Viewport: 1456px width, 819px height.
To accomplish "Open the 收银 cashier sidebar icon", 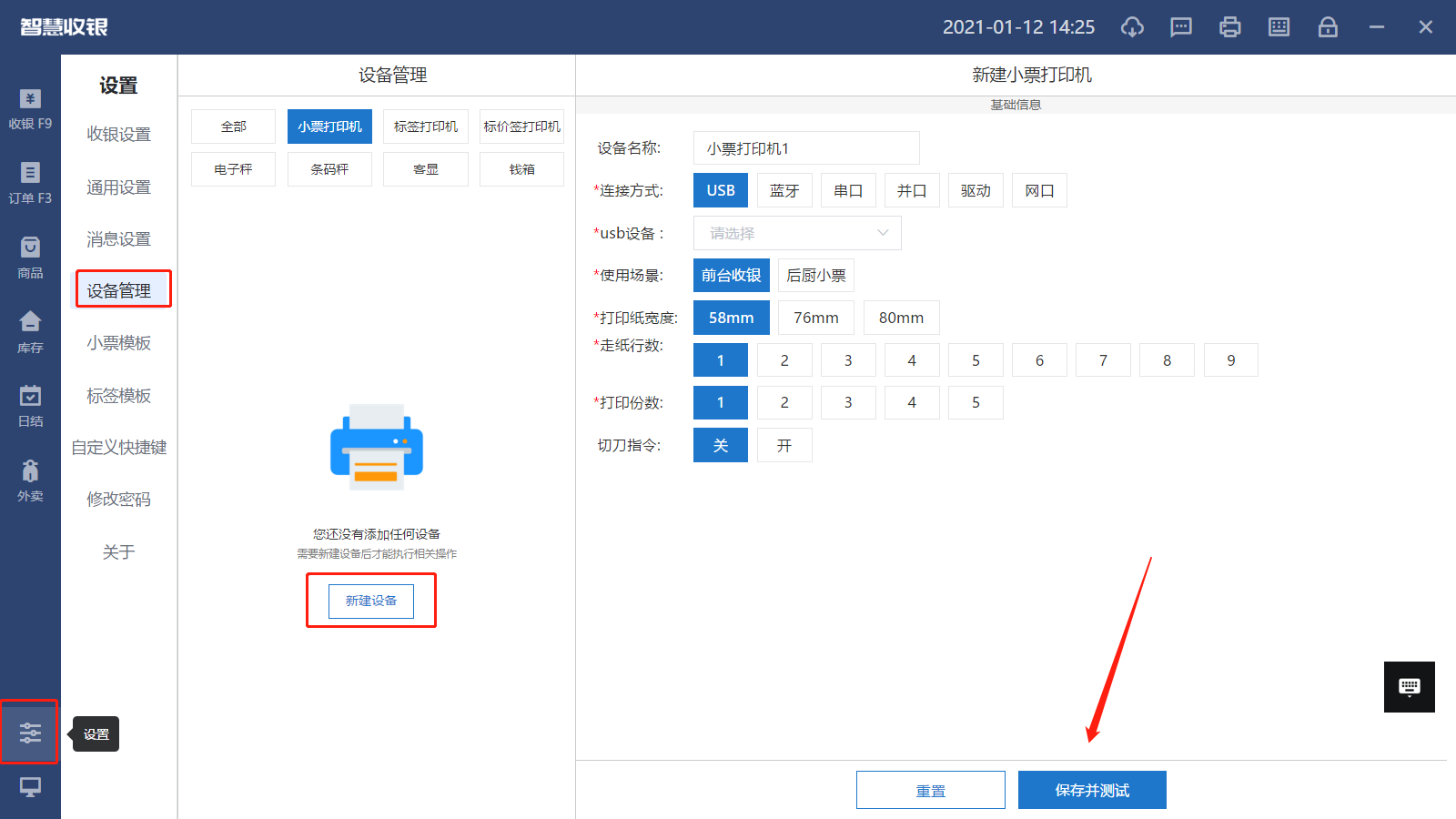I will 30,109.
